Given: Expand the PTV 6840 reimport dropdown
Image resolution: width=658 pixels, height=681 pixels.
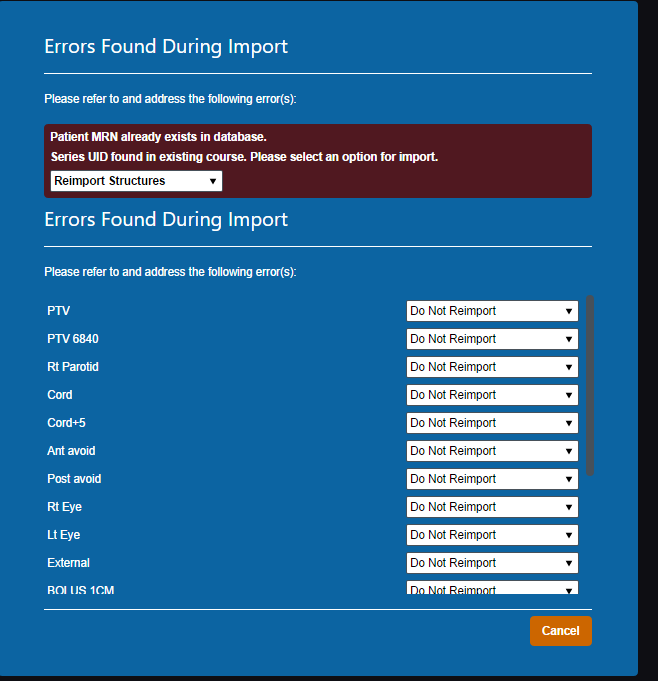Looking at the screenshot, I should coord(492,339).
